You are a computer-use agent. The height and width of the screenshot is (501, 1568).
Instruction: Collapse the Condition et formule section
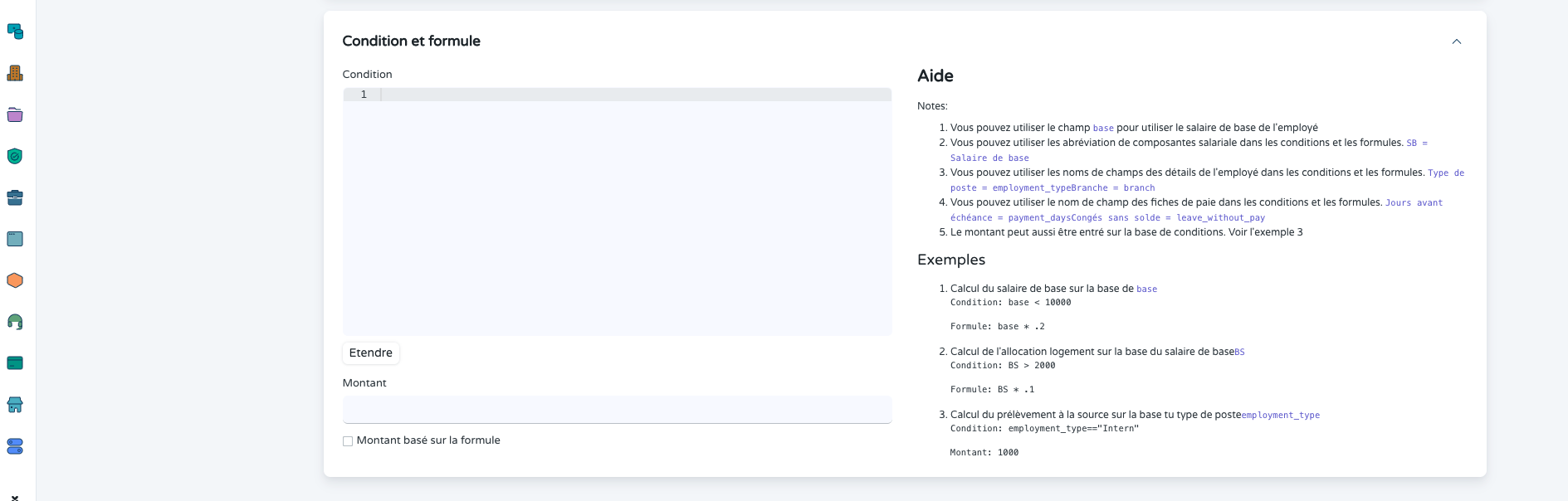[1456, 41]
